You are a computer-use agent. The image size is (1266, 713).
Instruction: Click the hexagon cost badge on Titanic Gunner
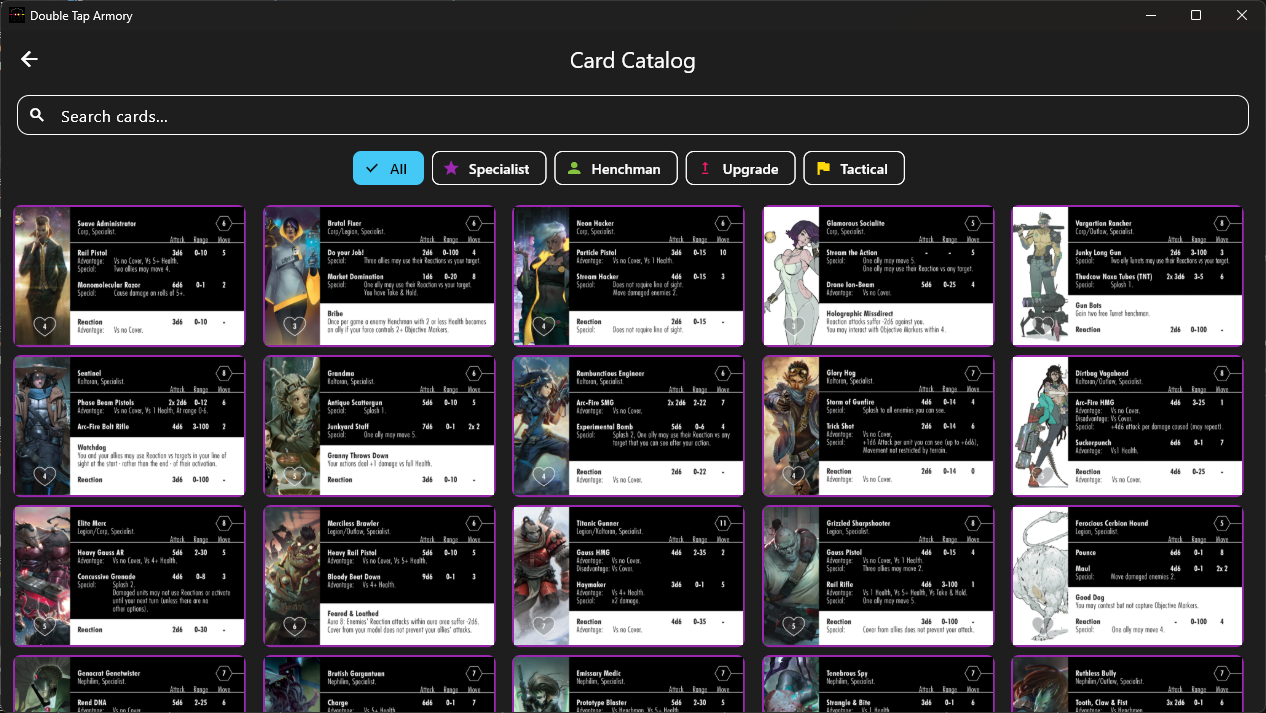point(723,523)
